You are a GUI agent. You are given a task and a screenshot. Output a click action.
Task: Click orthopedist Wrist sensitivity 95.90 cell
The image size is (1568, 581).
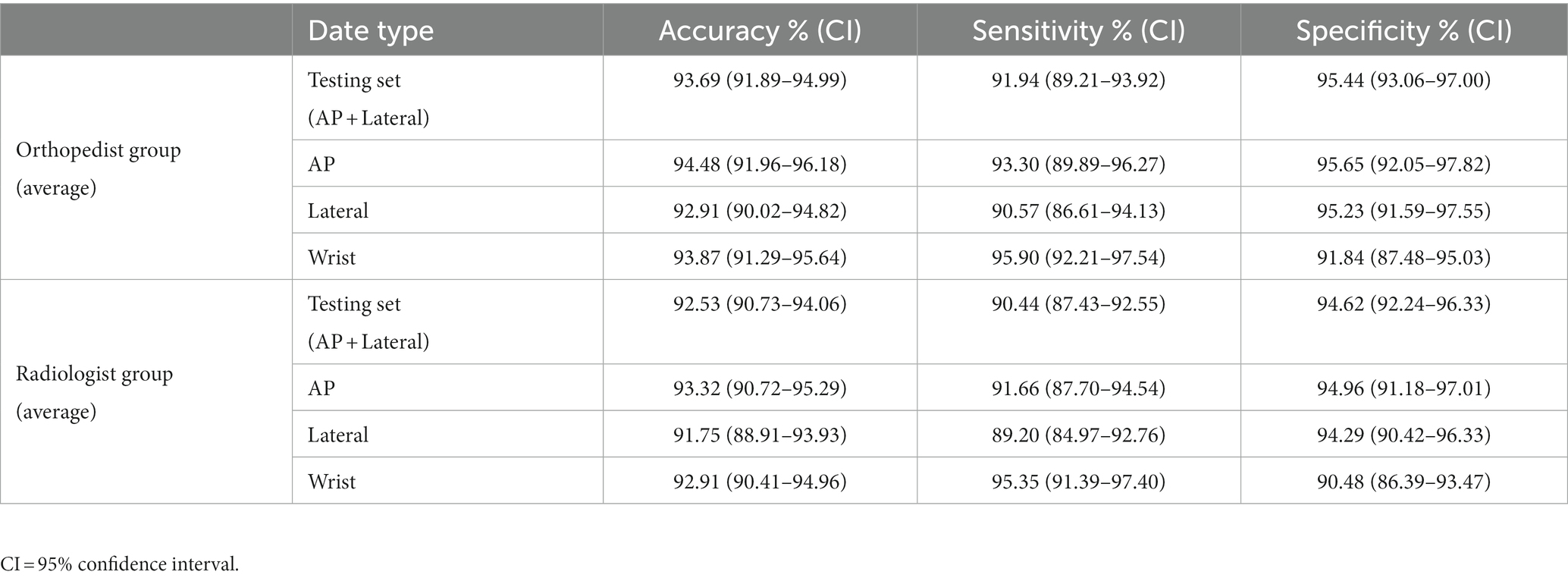1078,257
